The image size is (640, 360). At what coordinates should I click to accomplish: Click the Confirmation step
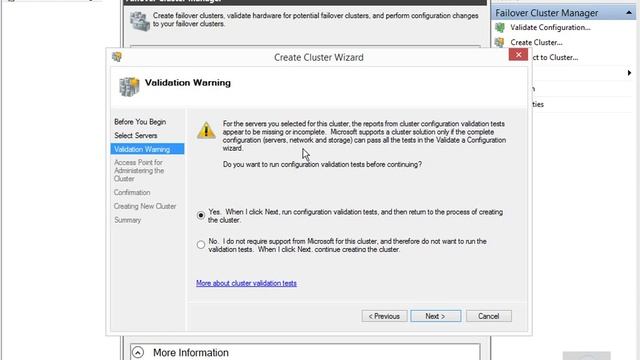[132, 192]
